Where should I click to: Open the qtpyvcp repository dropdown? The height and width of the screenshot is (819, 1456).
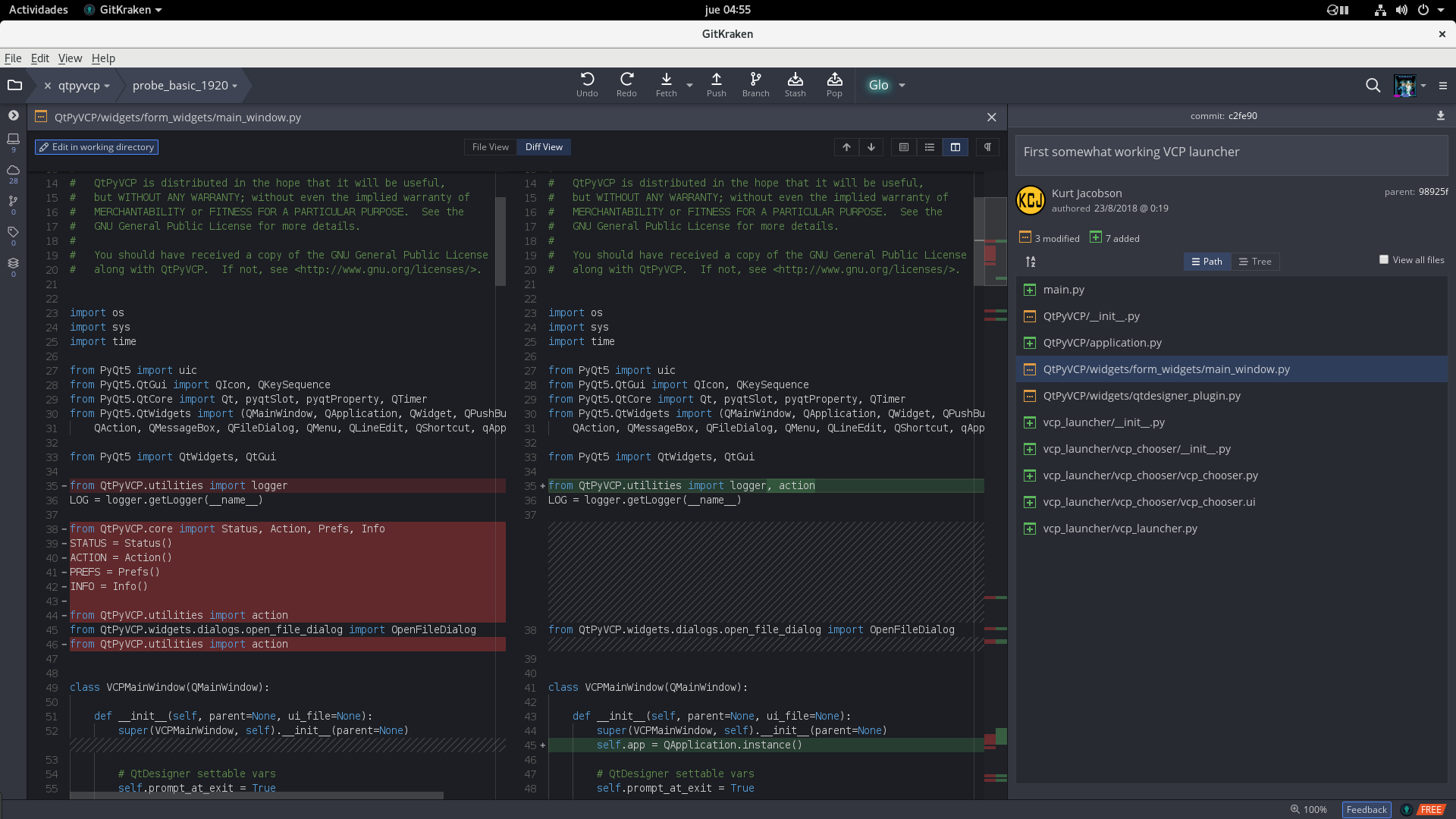point(84,86)
